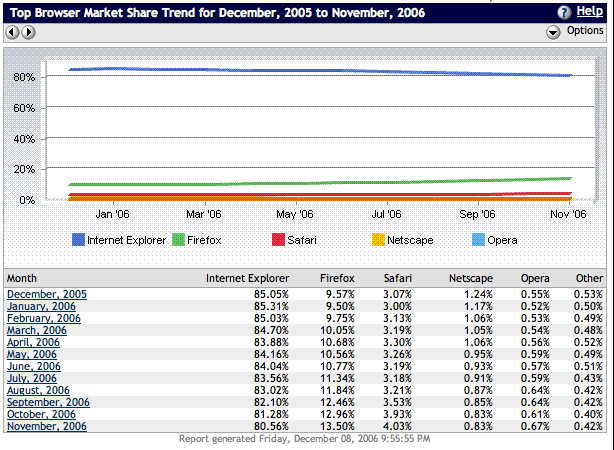Click the previous period arrow icon

click(13, 32)
